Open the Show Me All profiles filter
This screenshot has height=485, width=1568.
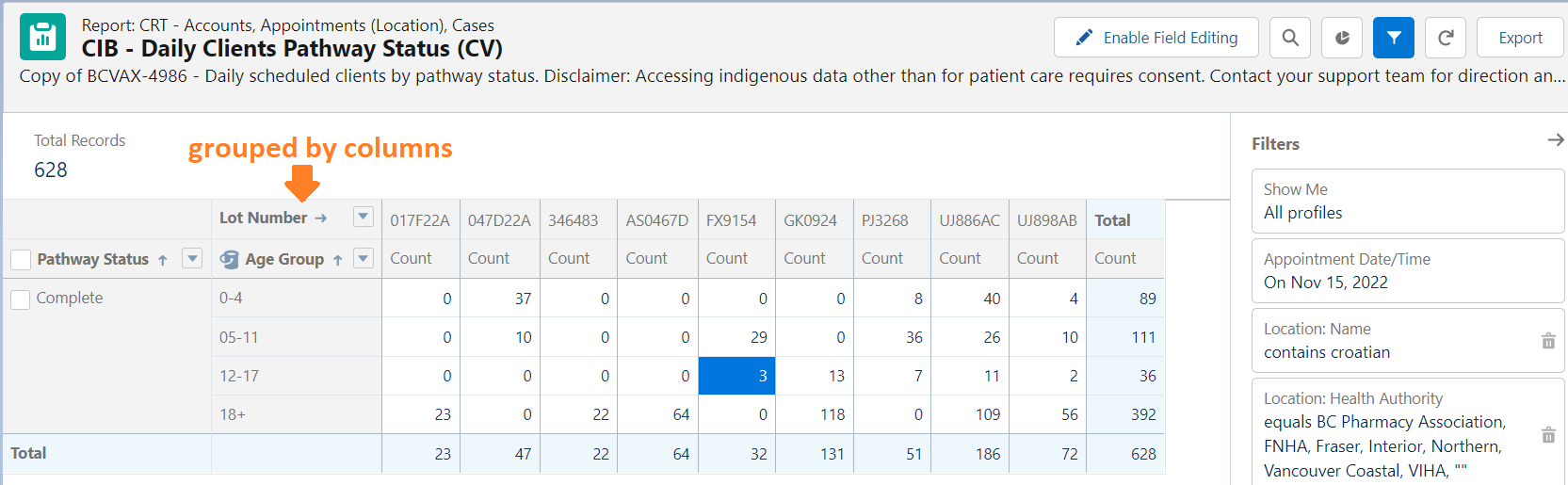[1408, 201]
